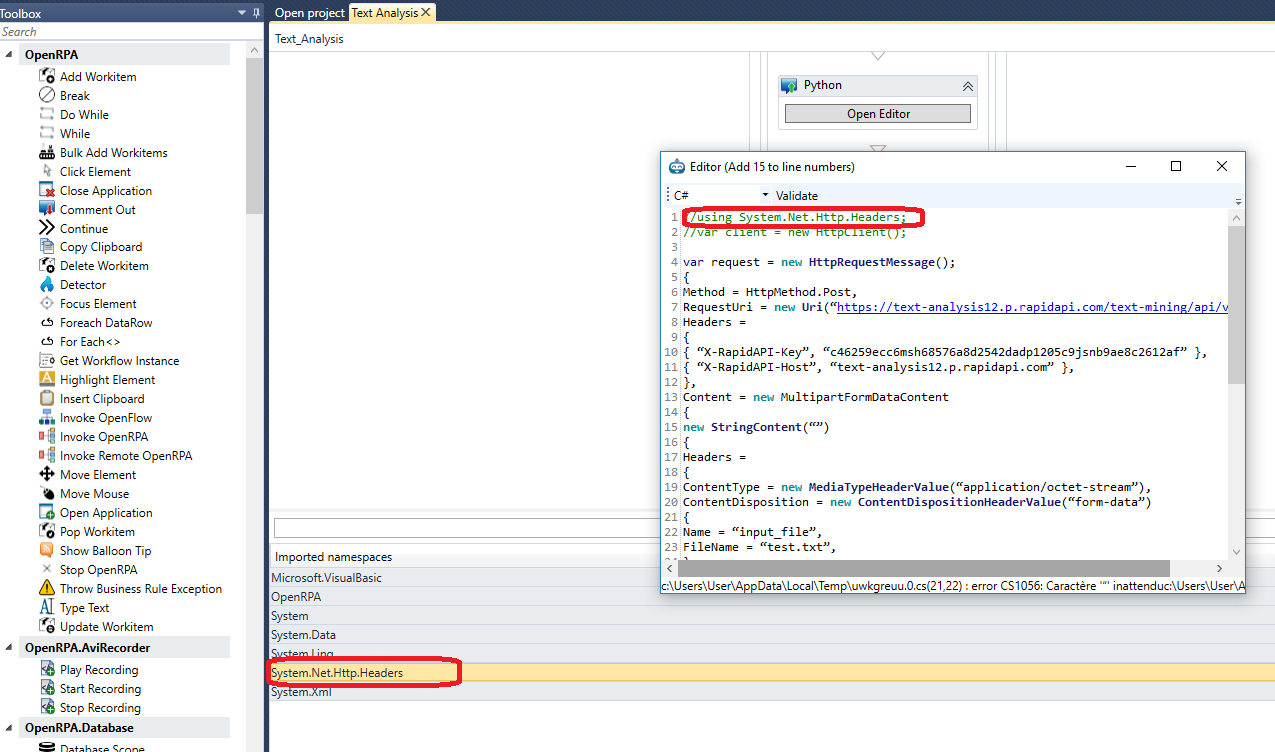Image resolution: width=1275 pixels, height=752 pixels.
Task: Pick the Move Element icon
Action: point(46,474)
